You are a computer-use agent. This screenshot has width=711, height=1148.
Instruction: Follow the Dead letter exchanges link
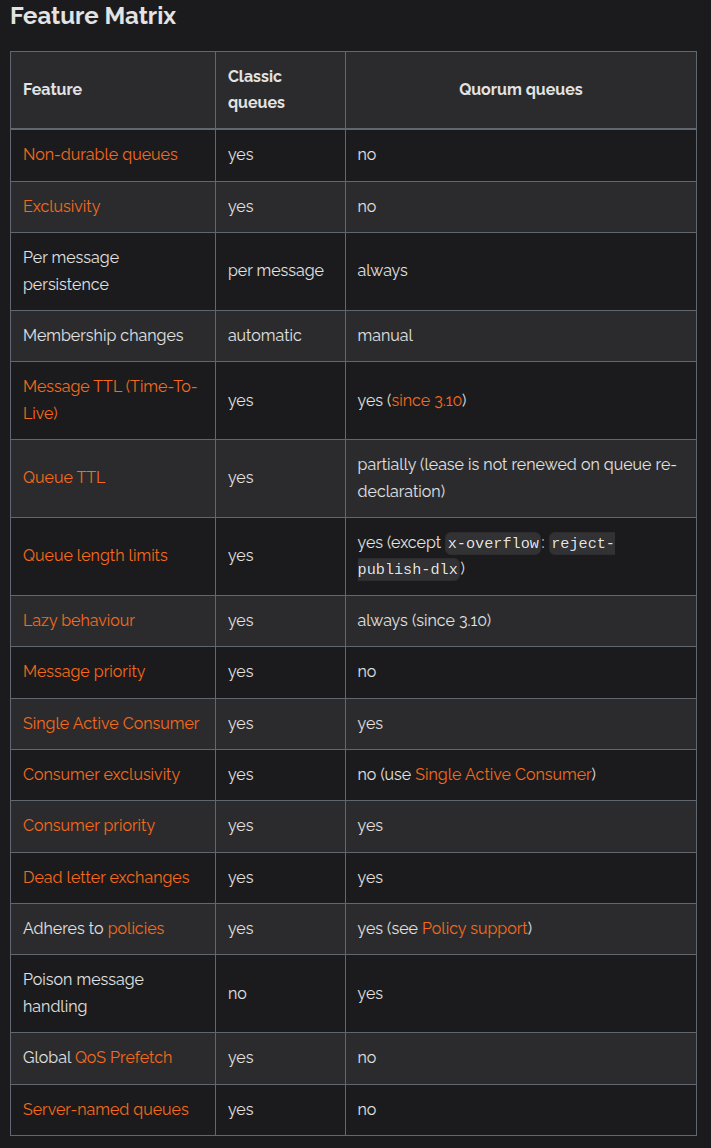pos(106,877)
